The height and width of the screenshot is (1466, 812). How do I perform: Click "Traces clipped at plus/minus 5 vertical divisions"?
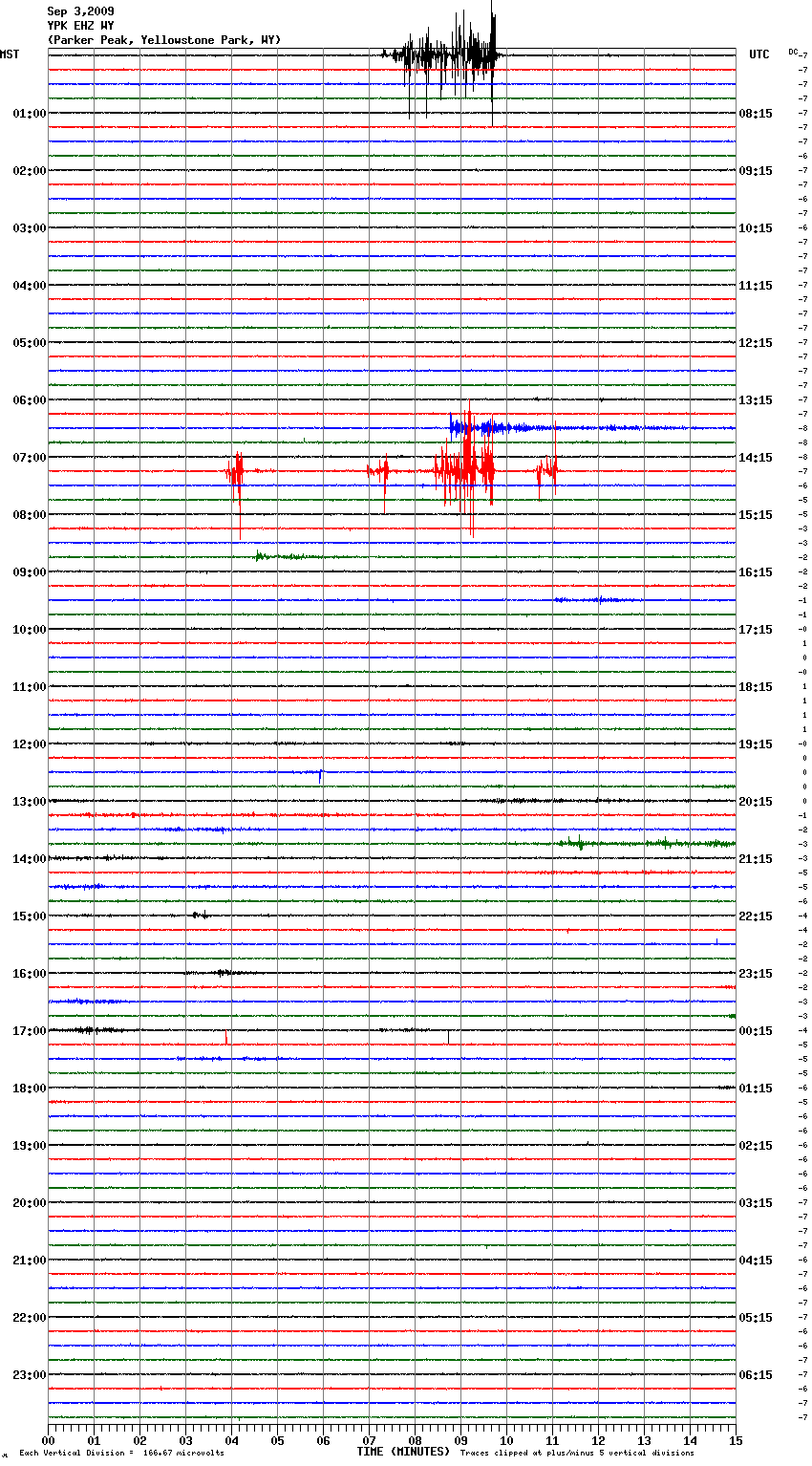[x=577, y=1454]
